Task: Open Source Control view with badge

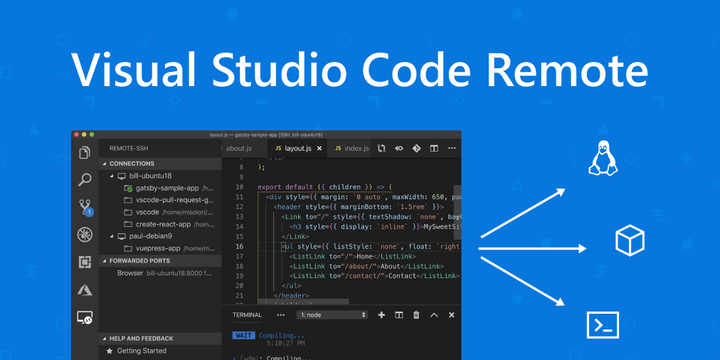Action: pyautogui.click(x=85, y=207)
